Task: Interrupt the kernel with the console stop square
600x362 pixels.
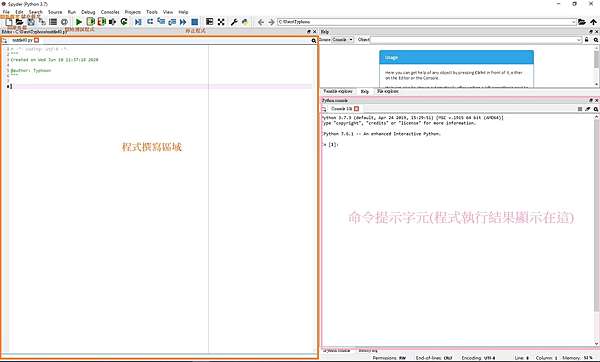Action: pyautogui.click(x=580, y=109)
